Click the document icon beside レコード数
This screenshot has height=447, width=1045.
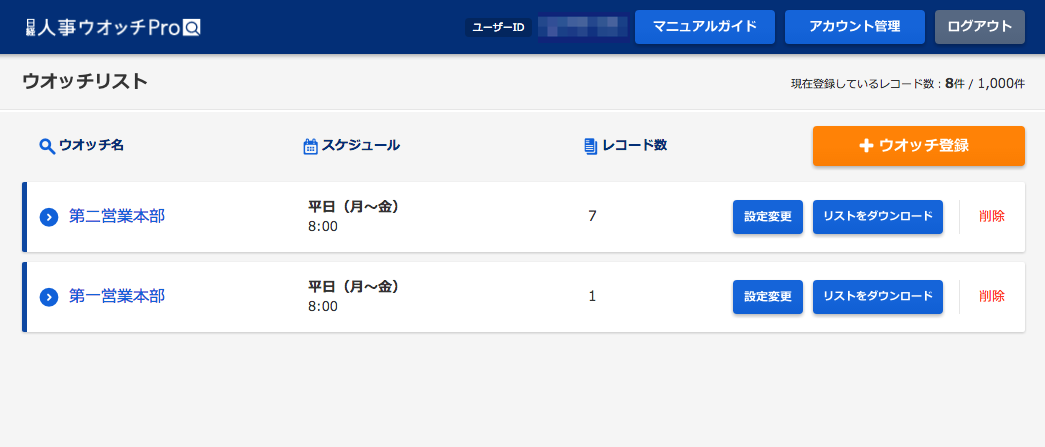(590, 147)
